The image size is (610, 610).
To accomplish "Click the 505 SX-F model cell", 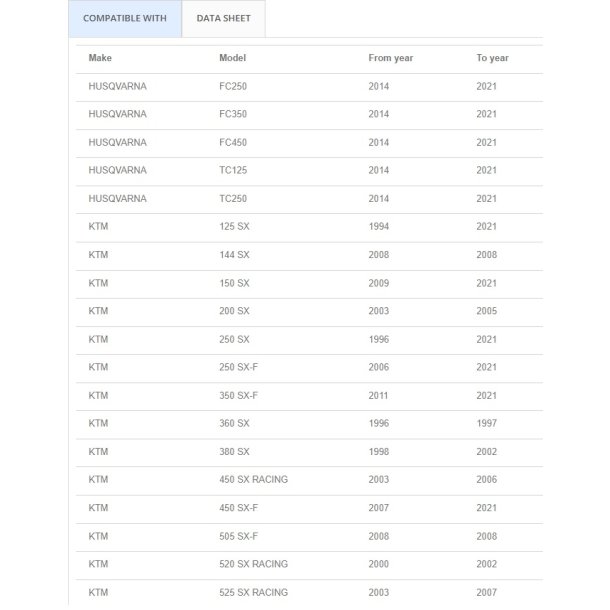I will [x=238, y=536].
